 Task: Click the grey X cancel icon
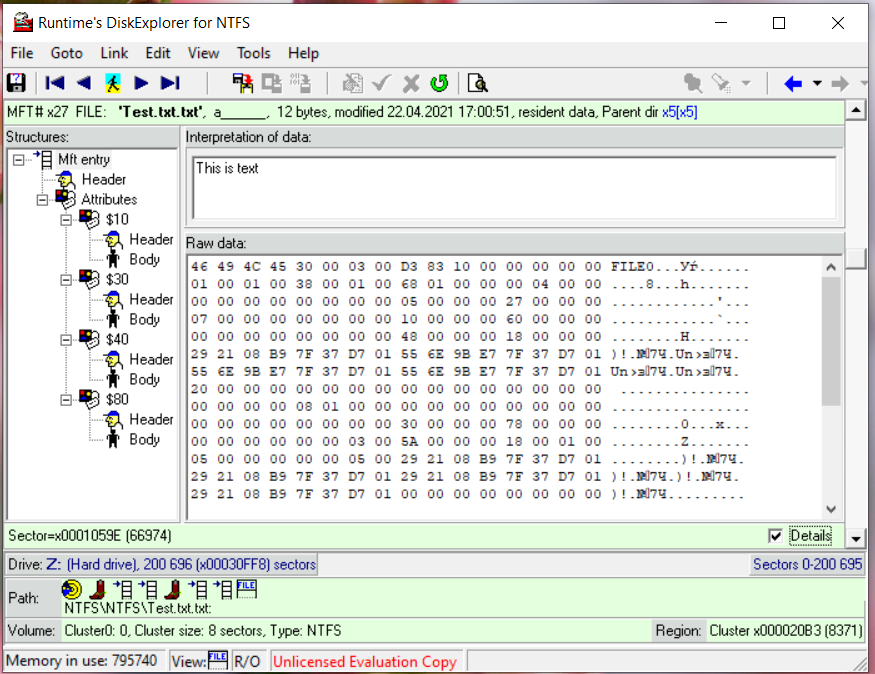[x=411, y=83]
